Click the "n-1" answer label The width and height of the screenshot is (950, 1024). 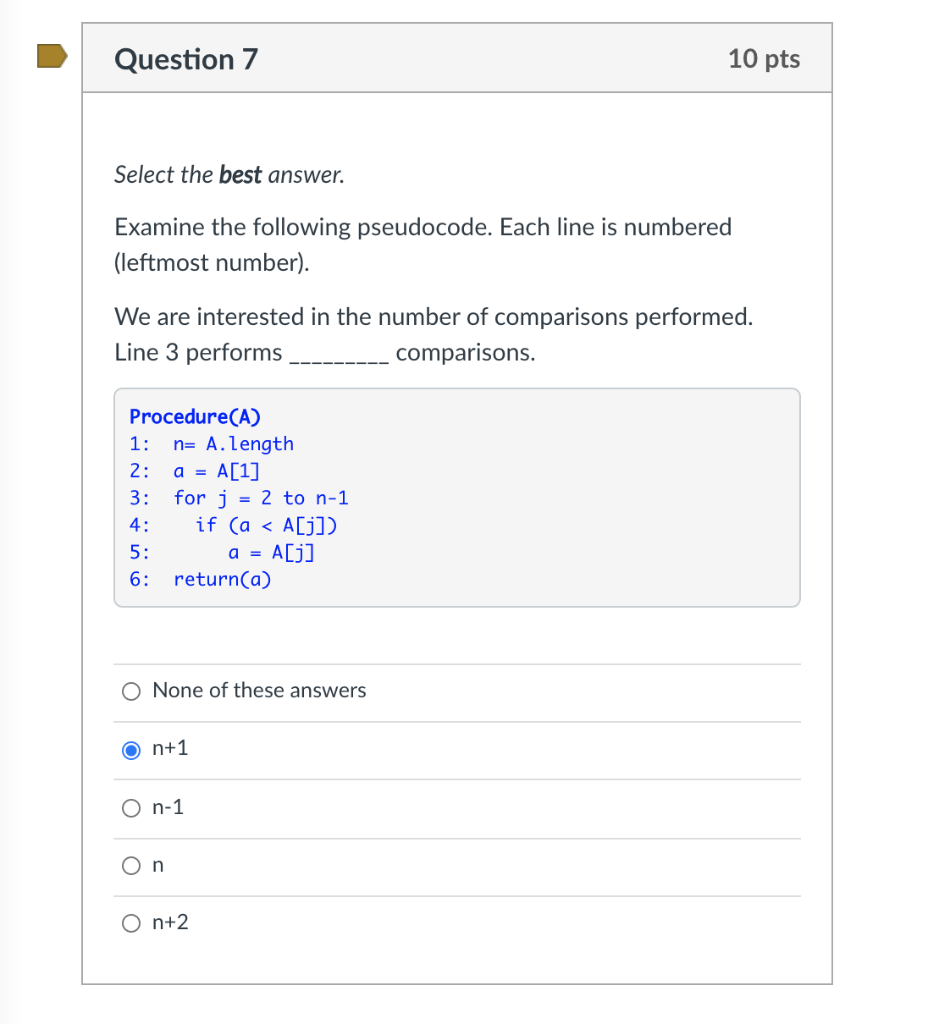(166, 807)
